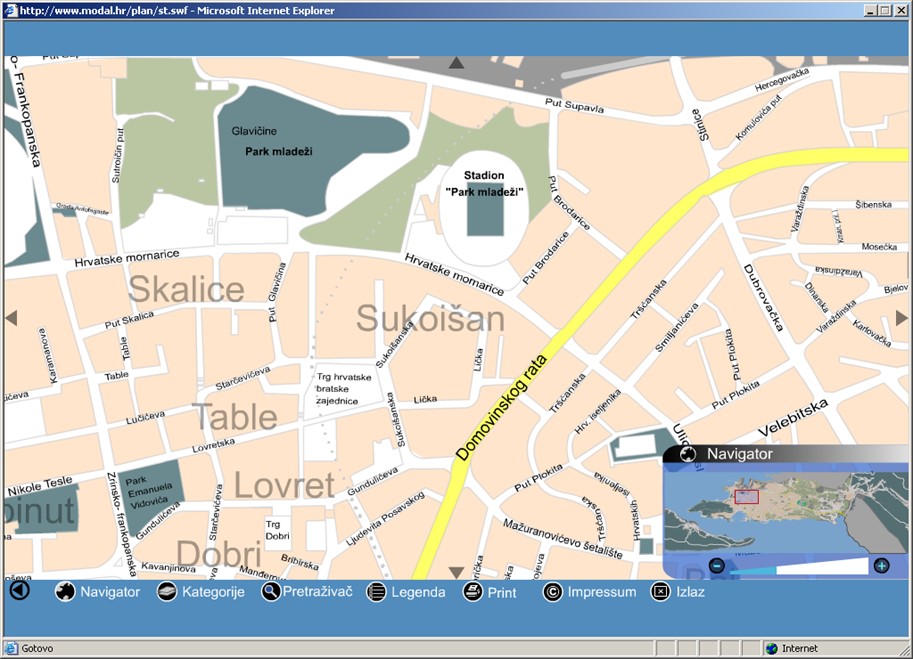Click the Izlaz exit icon

[x=660, y=592]
